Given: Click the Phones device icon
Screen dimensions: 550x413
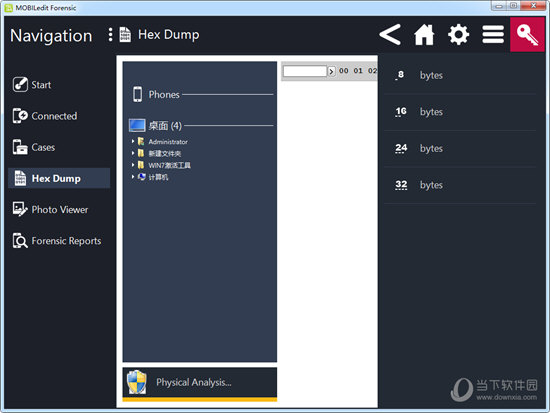Looking at the screenshot, I should 138,94.
